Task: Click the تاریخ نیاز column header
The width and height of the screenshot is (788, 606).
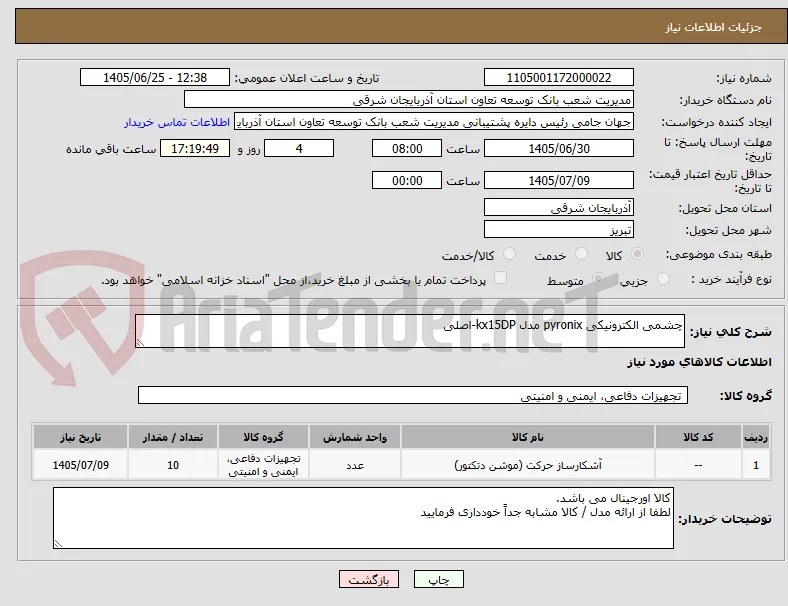Action: (x=80, y=437)
